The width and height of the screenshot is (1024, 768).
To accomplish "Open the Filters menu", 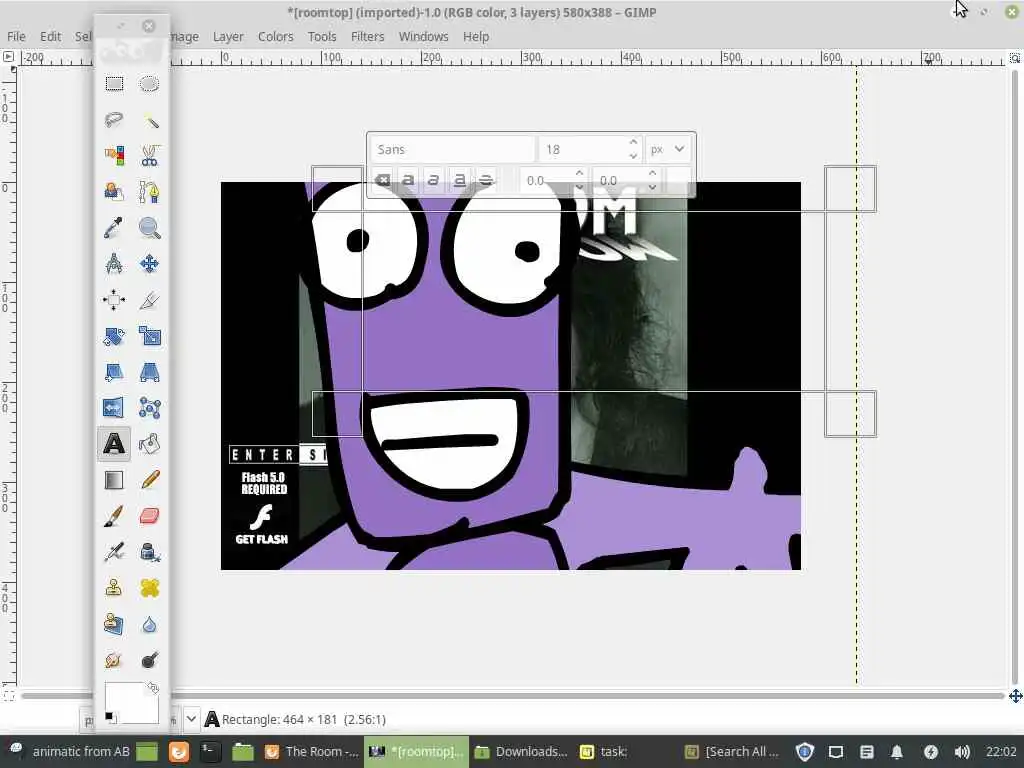I will coord(368,37).
